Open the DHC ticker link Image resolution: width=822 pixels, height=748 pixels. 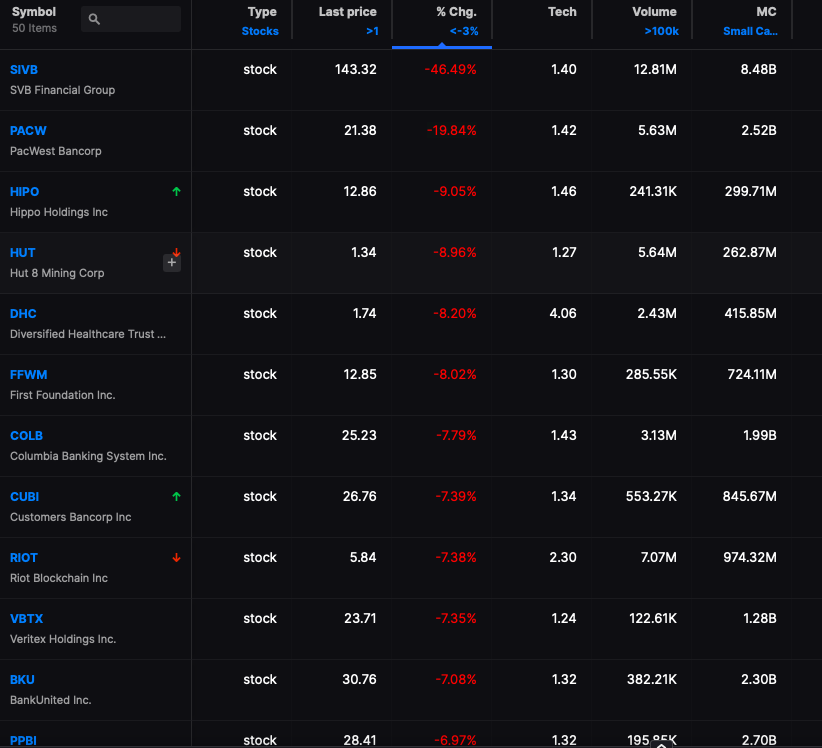tap(23, 313)
